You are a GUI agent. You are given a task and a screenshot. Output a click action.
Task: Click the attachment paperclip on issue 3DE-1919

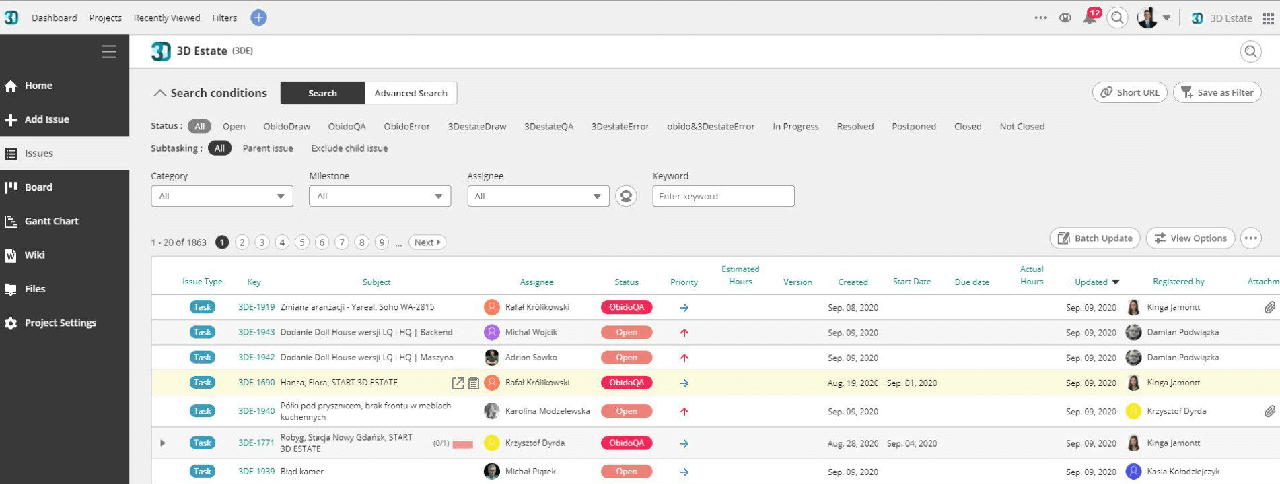[x=1270, y=308]
